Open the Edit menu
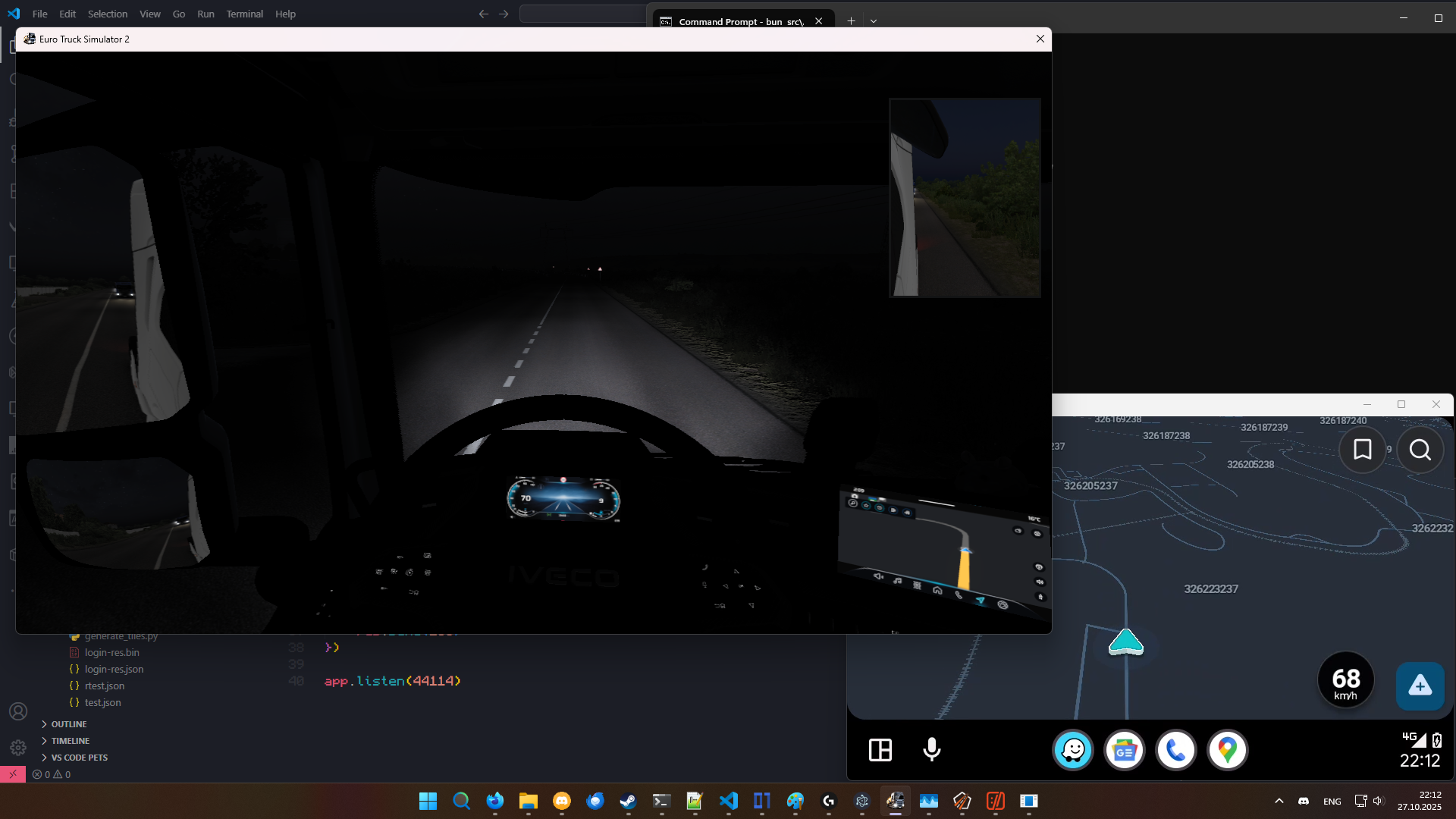This screenshot has height=819, width=1456. pyautogui.click(x=67, y=14)
